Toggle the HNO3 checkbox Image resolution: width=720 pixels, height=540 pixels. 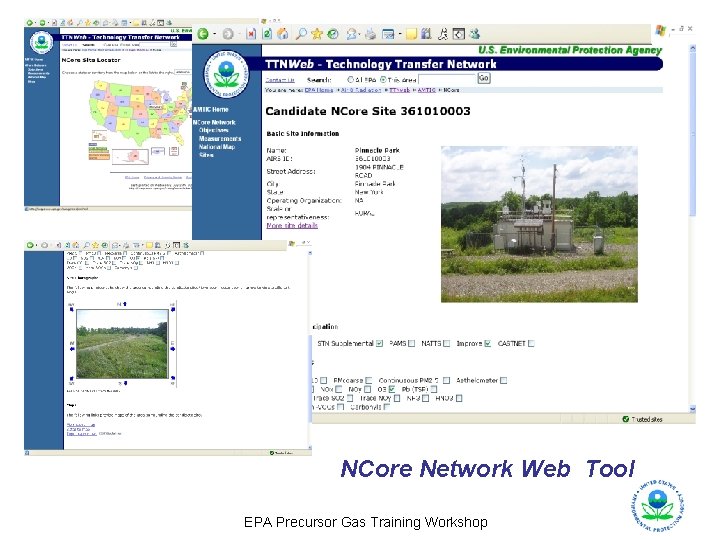click(459, 398)
